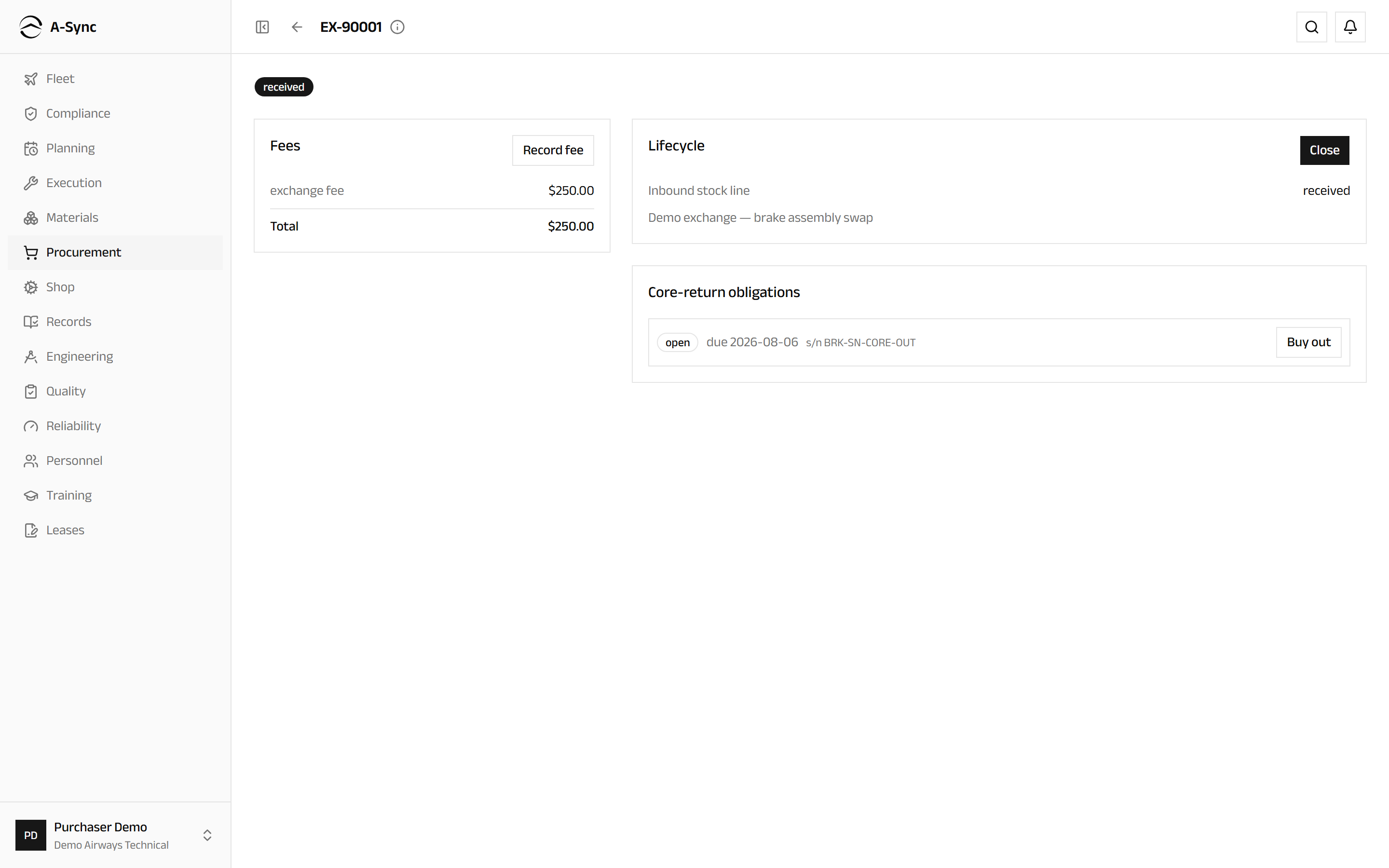
Task: Click the black Close lifecycle button
Action: [x=1324, y=150]
